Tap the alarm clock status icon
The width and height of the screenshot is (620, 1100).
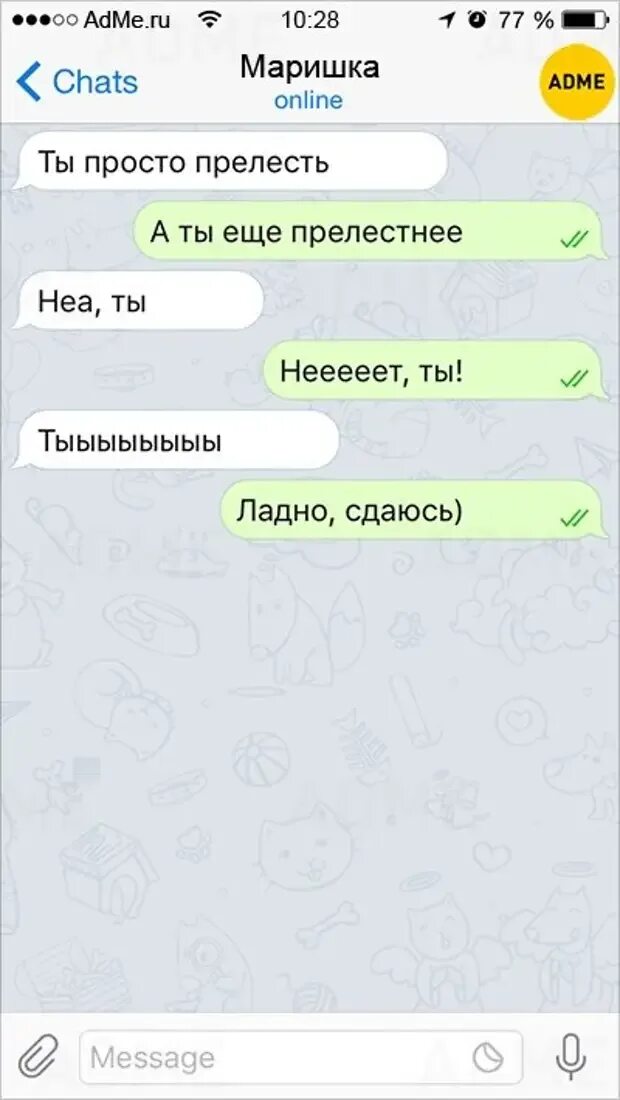479,20
